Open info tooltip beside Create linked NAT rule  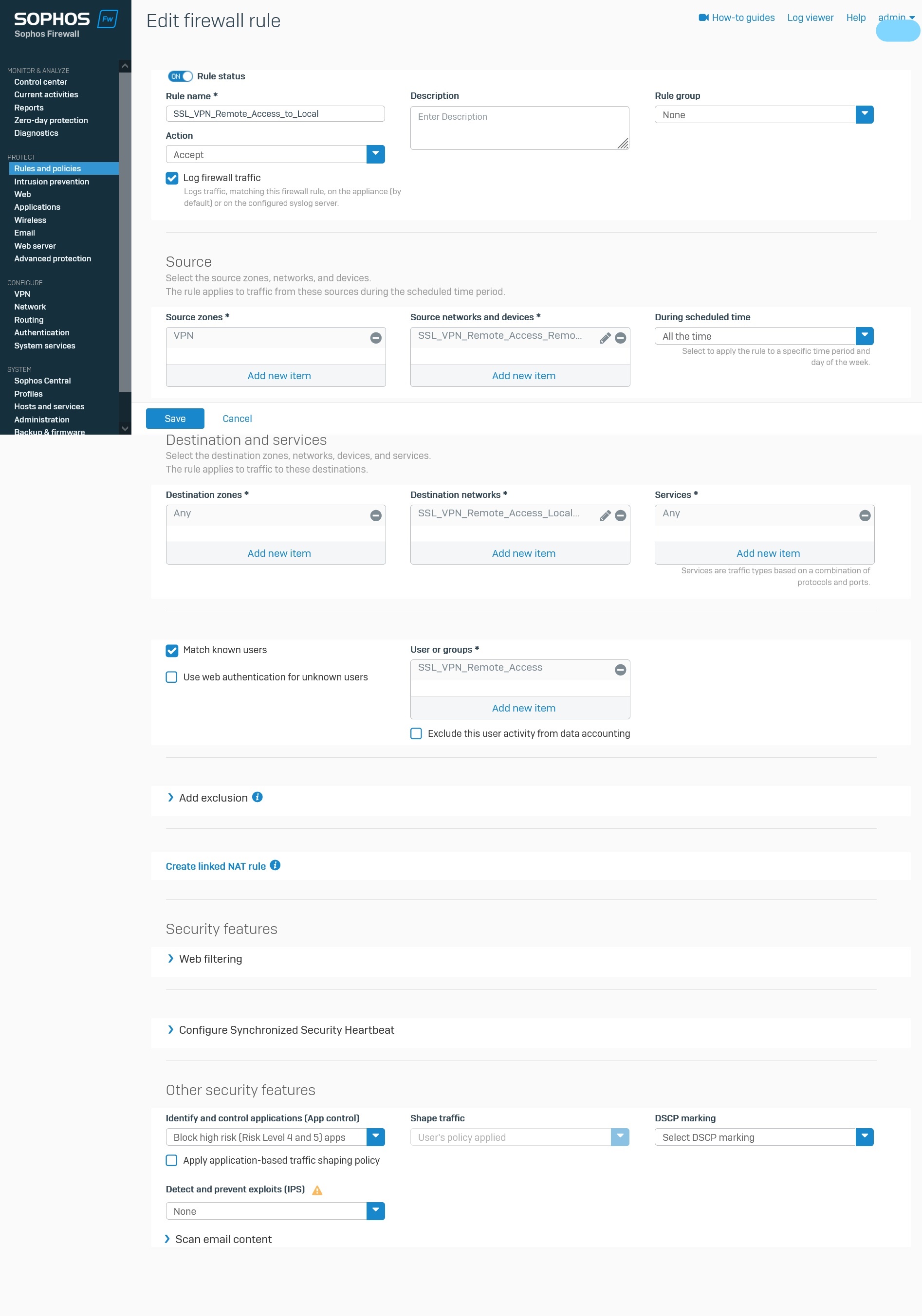point(275,865)
